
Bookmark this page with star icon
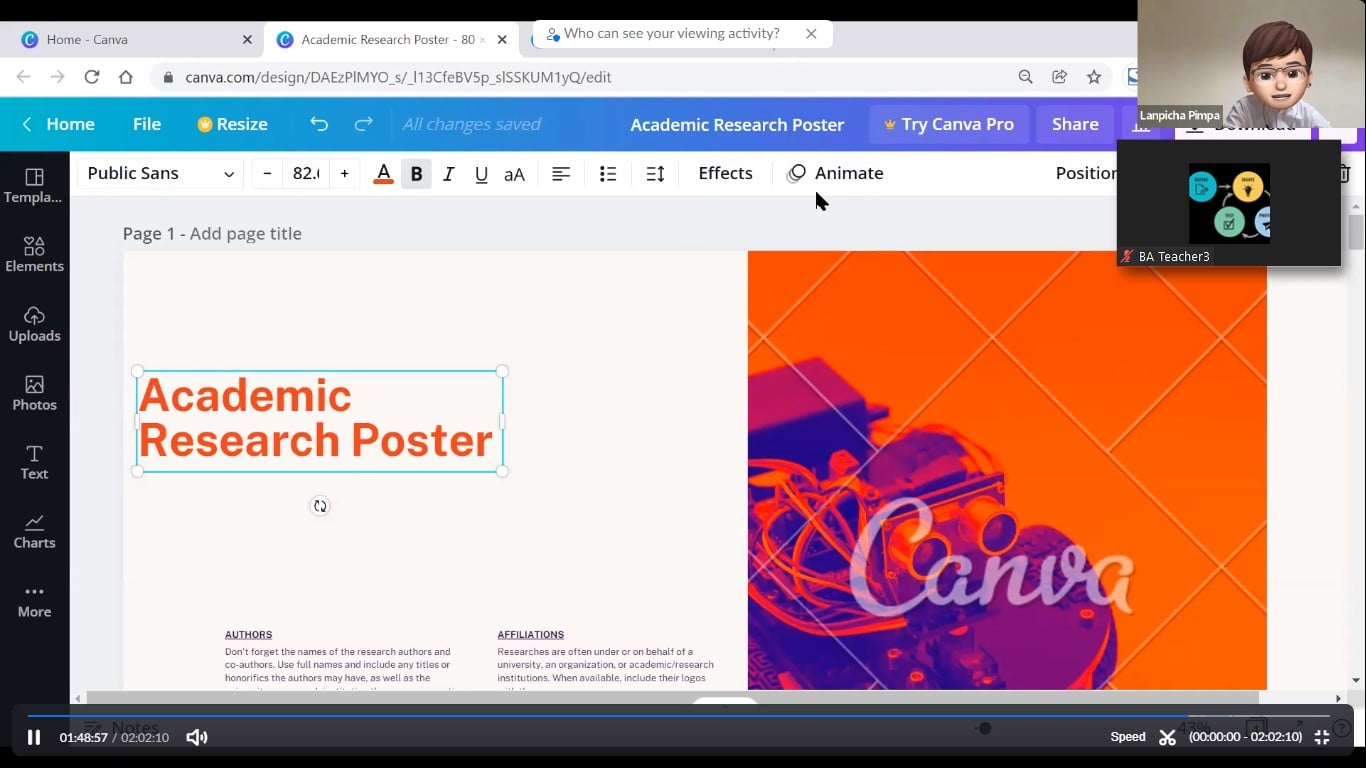point(1094,77)
